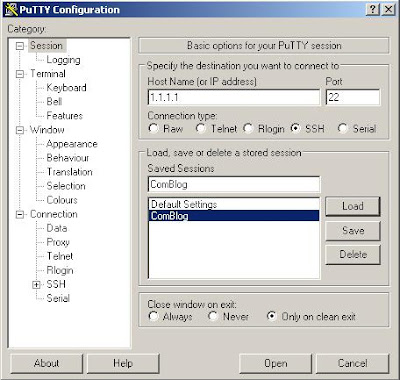Open the Behaviour category

[x=68, y=158]
